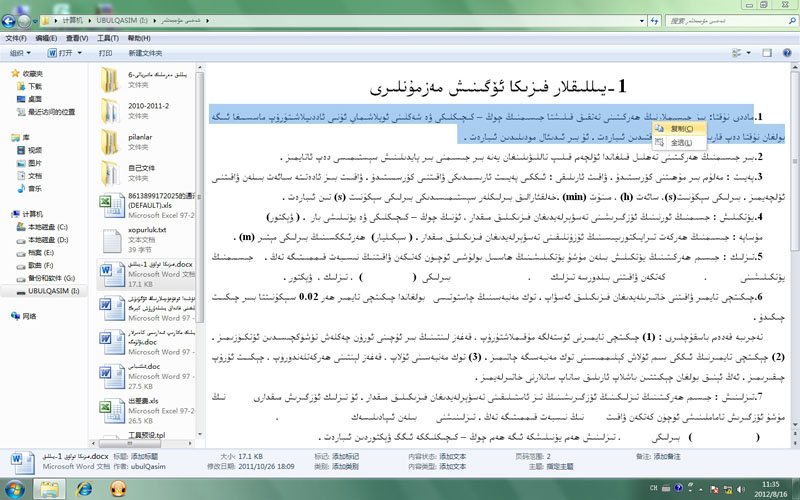
Task: Click 新建文件夹 to create a folder
Action: (x=145, y=53)
